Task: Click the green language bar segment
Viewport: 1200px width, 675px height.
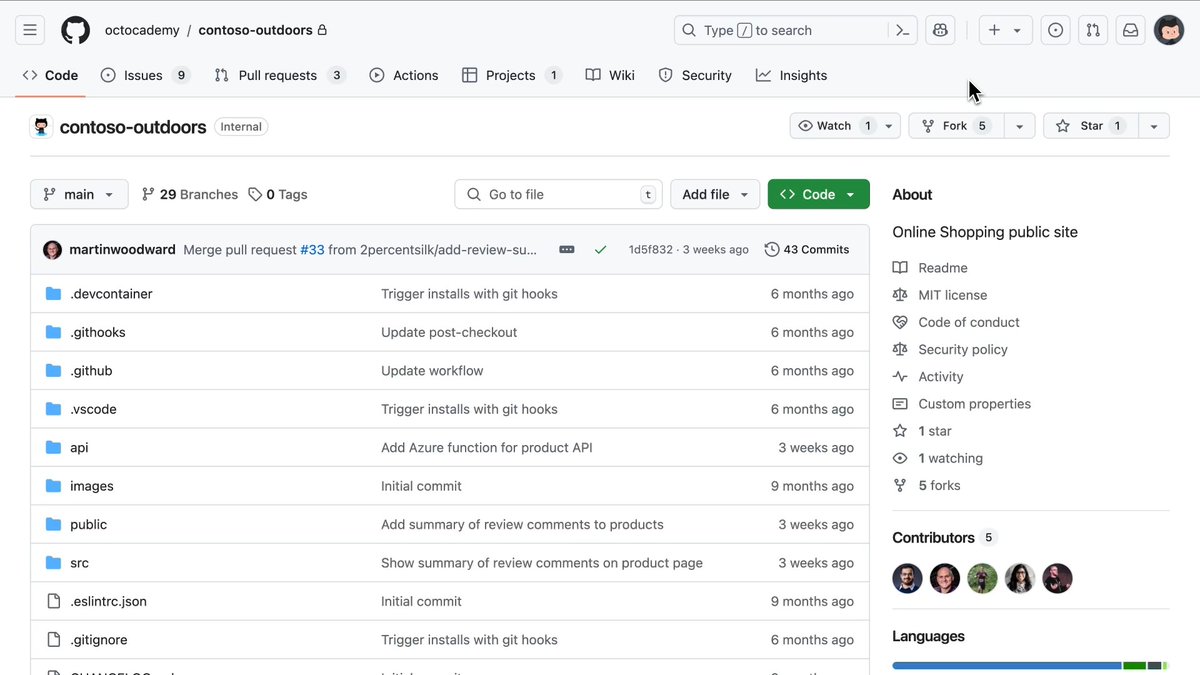Action: [x=1134, y=665]
